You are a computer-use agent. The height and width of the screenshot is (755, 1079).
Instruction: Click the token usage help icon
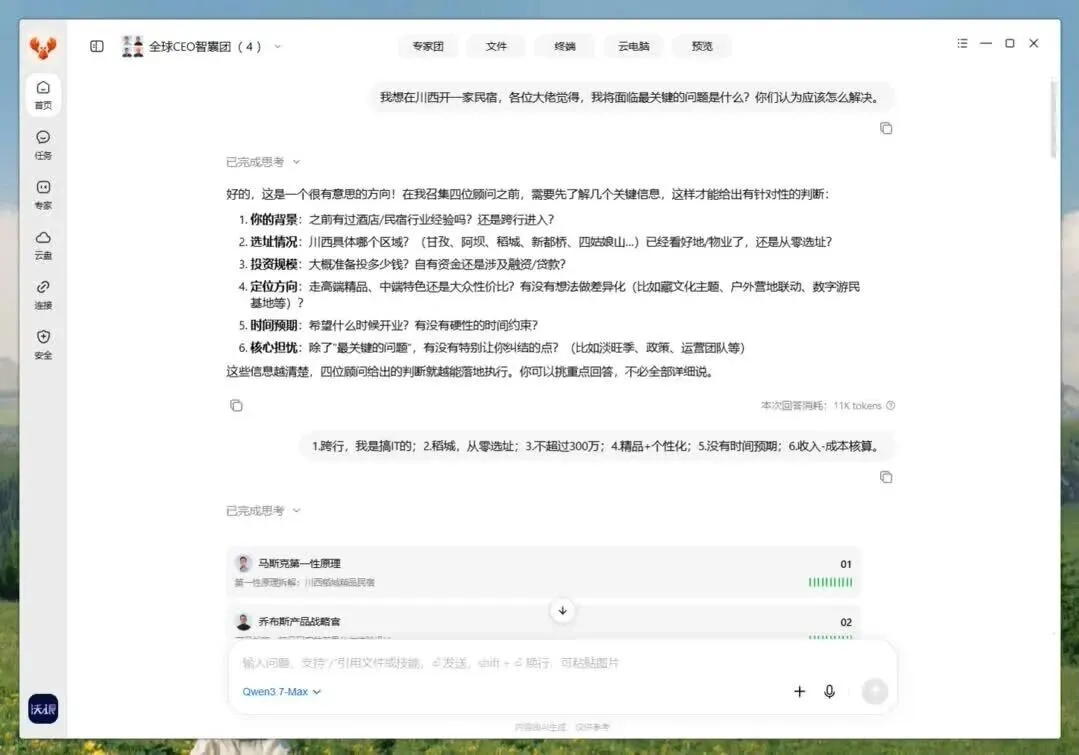(890, 405)
